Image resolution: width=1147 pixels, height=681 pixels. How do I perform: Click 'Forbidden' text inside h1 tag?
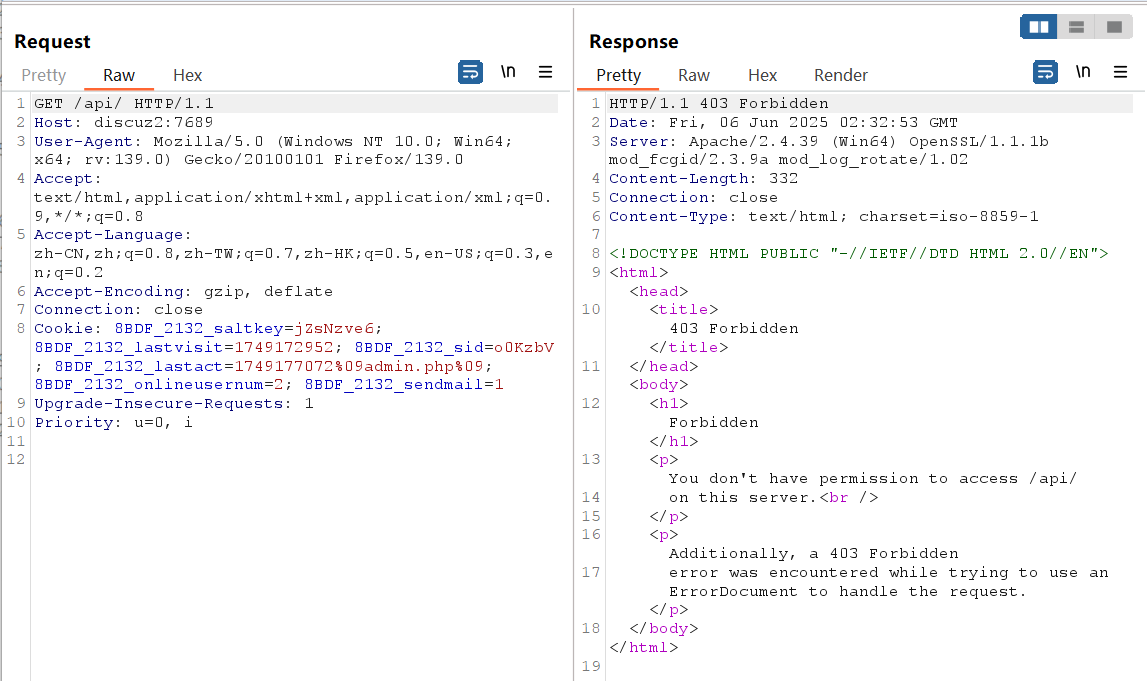point(713,423)
